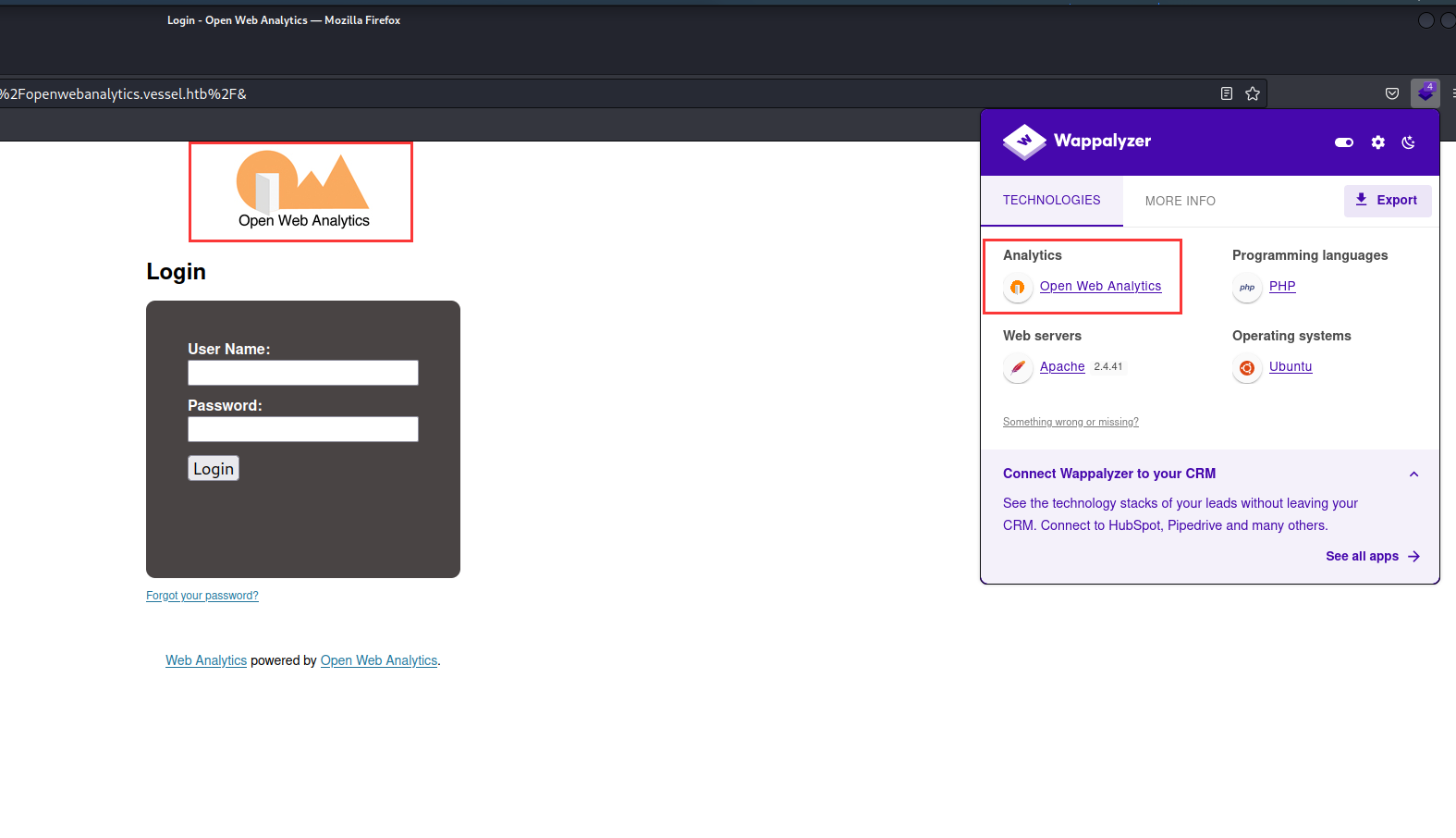This screenshot has width=1456, height=838.
Task: Click the Analytics category heading
Action: (1033, 255)
